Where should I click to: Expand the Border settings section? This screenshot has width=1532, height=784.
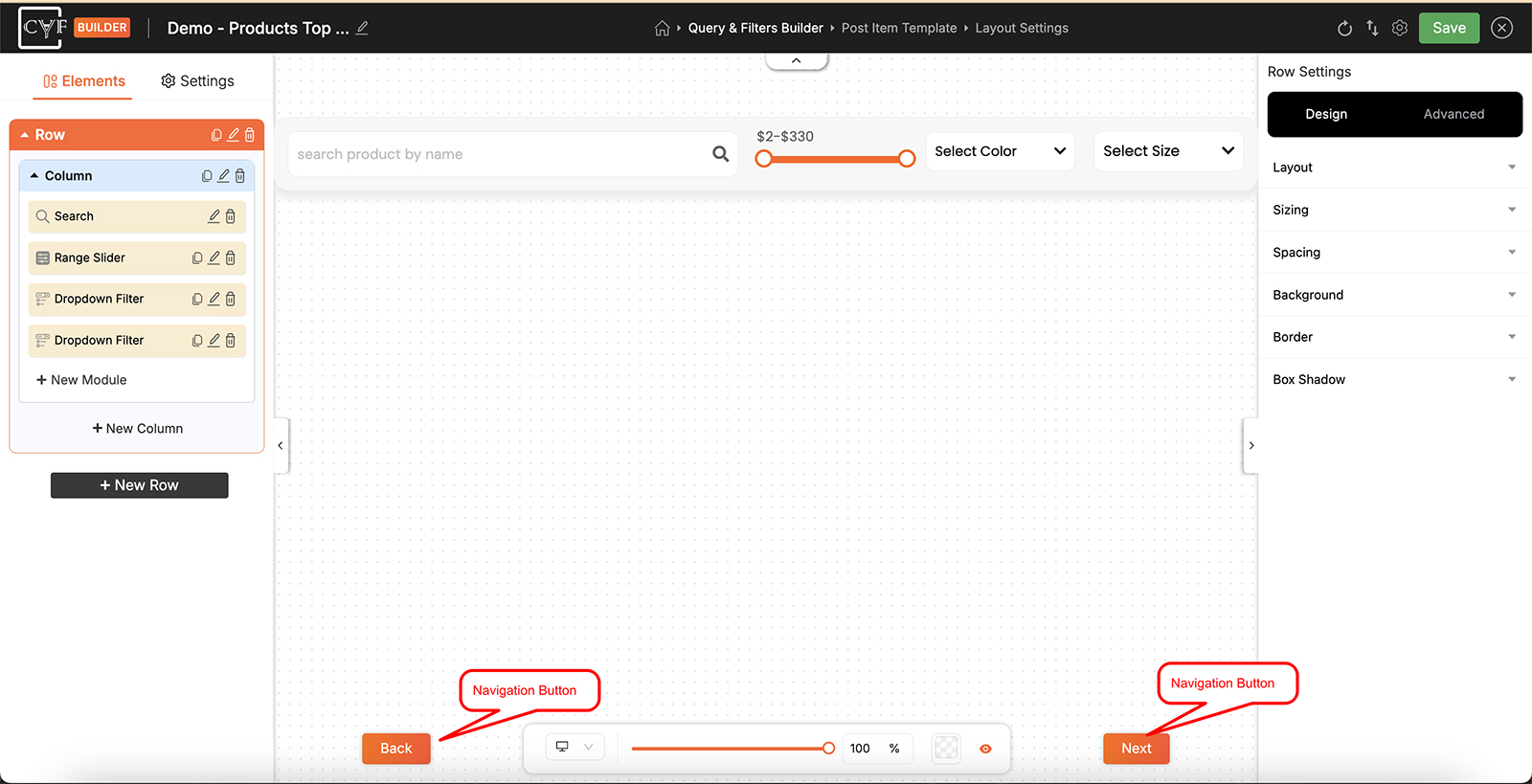(x=1394, y=337)
